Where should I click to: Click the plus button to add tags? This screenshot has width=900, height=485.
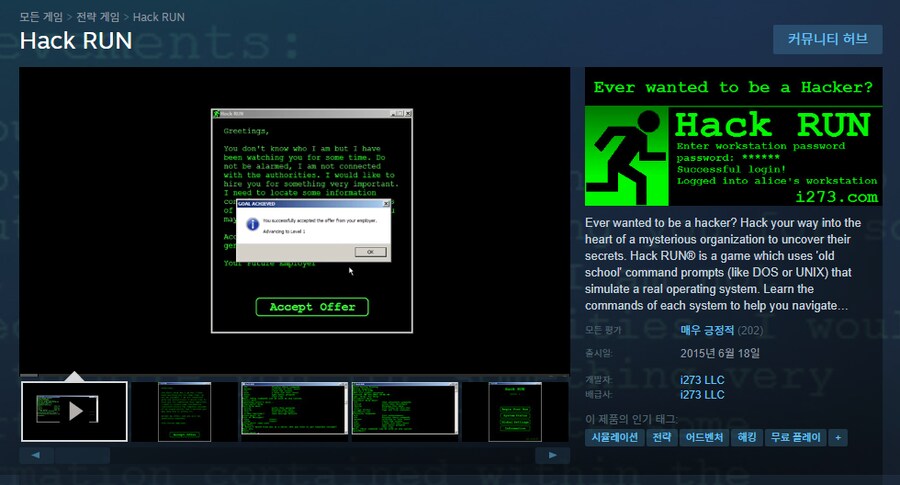pyautogui.click(x=838, y=437)
